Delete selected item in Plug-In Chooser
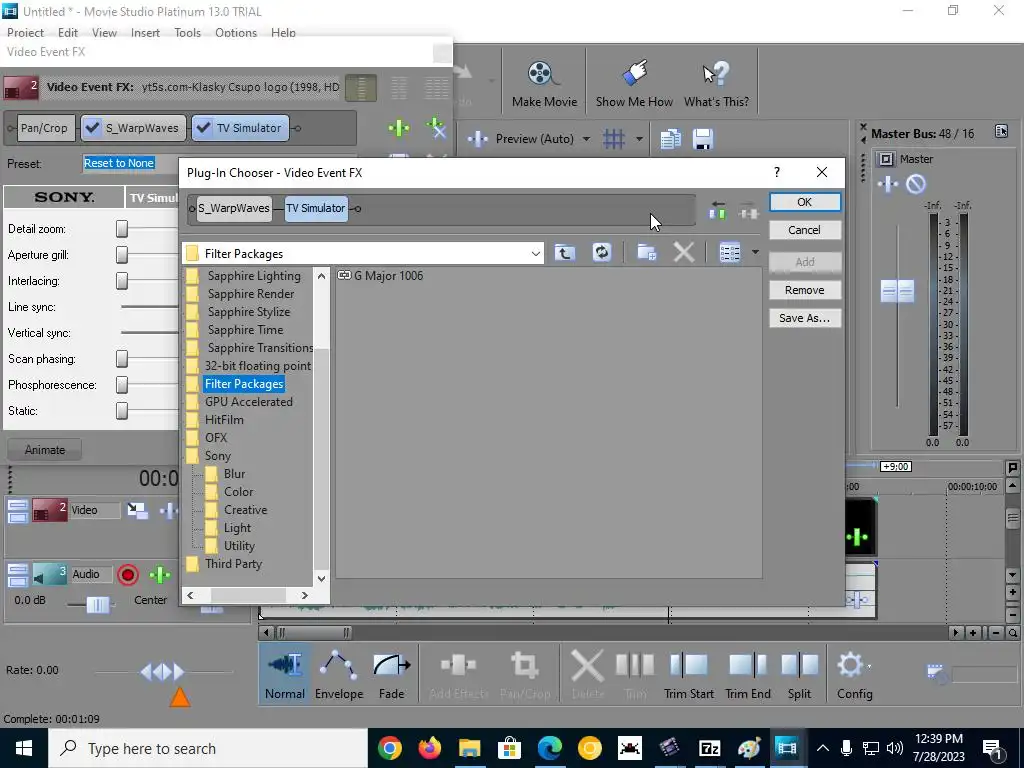Screen dimensions: 1024x768 click(683, 253)
